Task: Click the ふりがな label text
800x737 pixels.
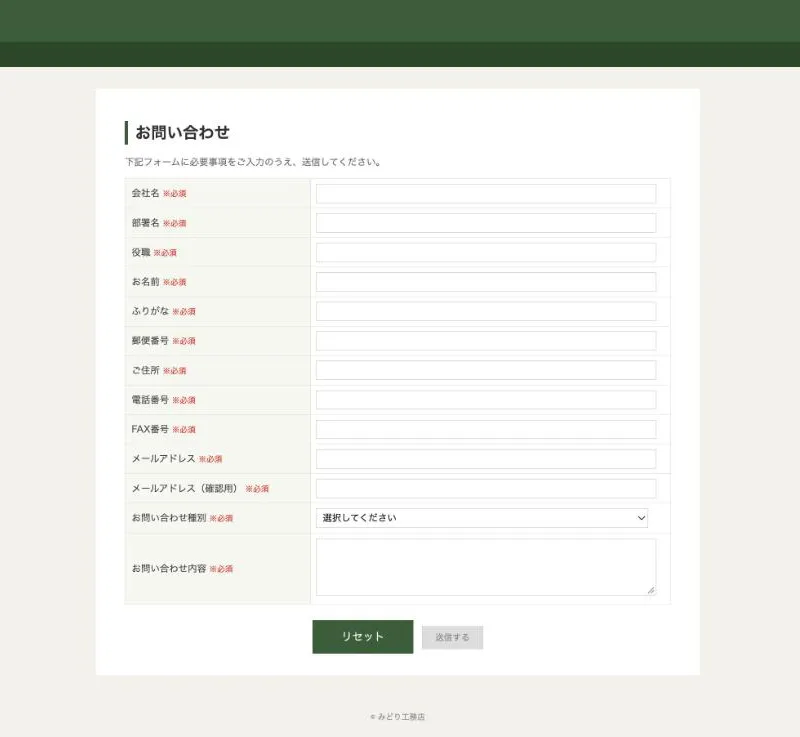Action: (x=150, y=311)
